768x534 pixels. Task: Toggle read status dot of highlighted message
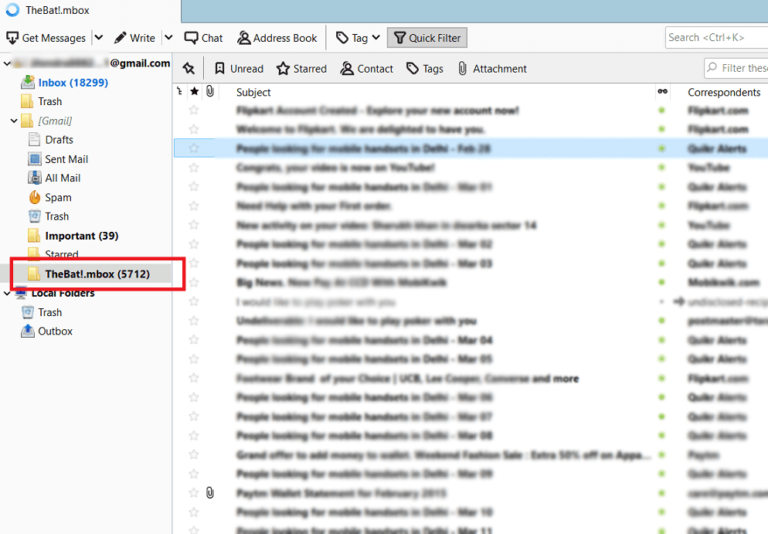(662, 148)
